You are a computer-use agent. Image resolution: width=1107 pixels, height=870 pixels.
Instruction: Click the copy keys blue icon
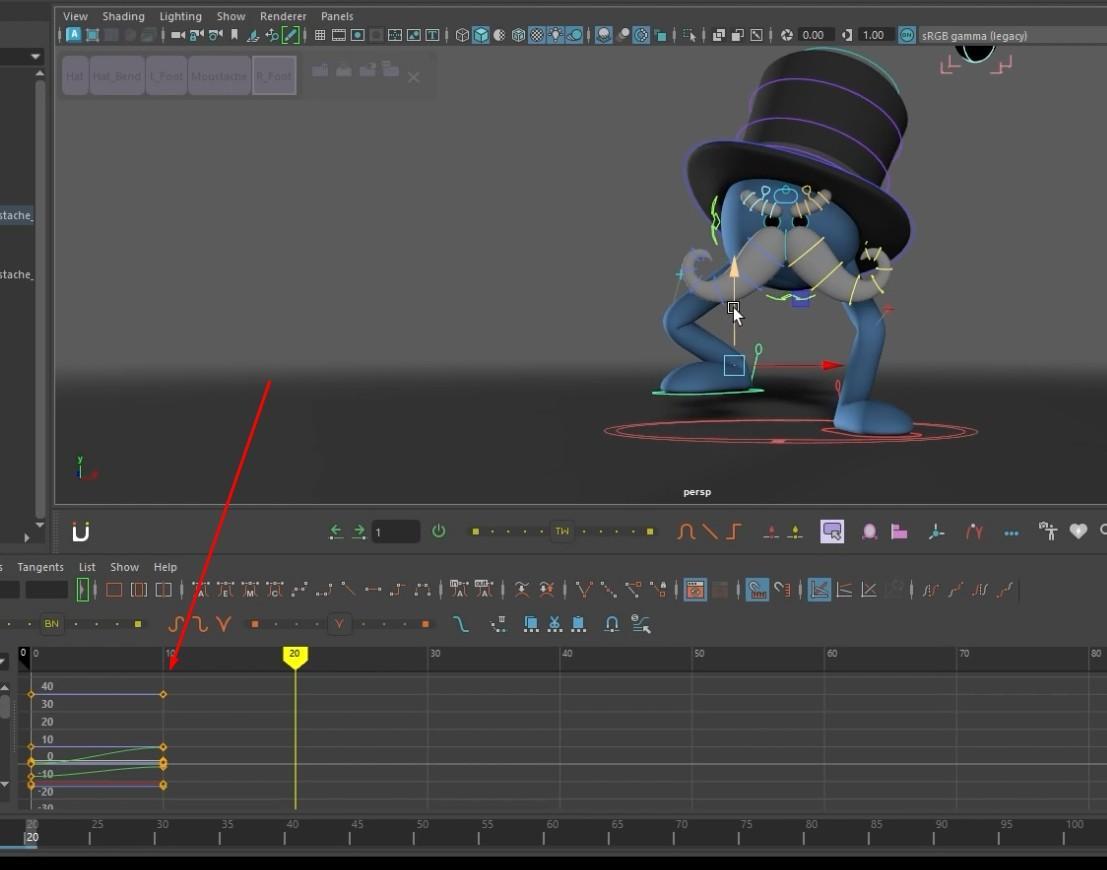tap(530, 624)
